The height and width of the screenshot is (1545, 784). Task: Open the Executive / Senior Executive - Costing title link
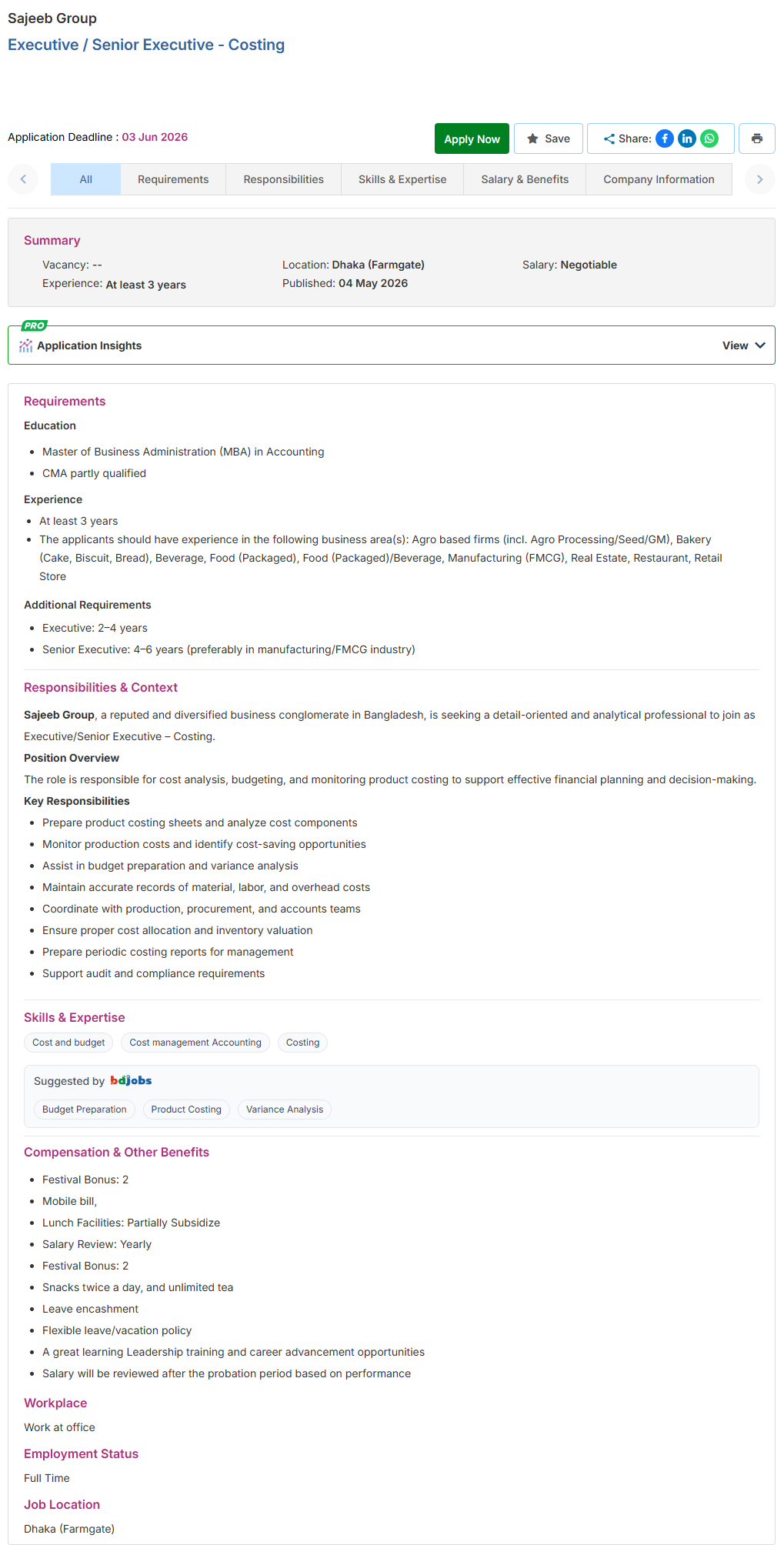146,45
